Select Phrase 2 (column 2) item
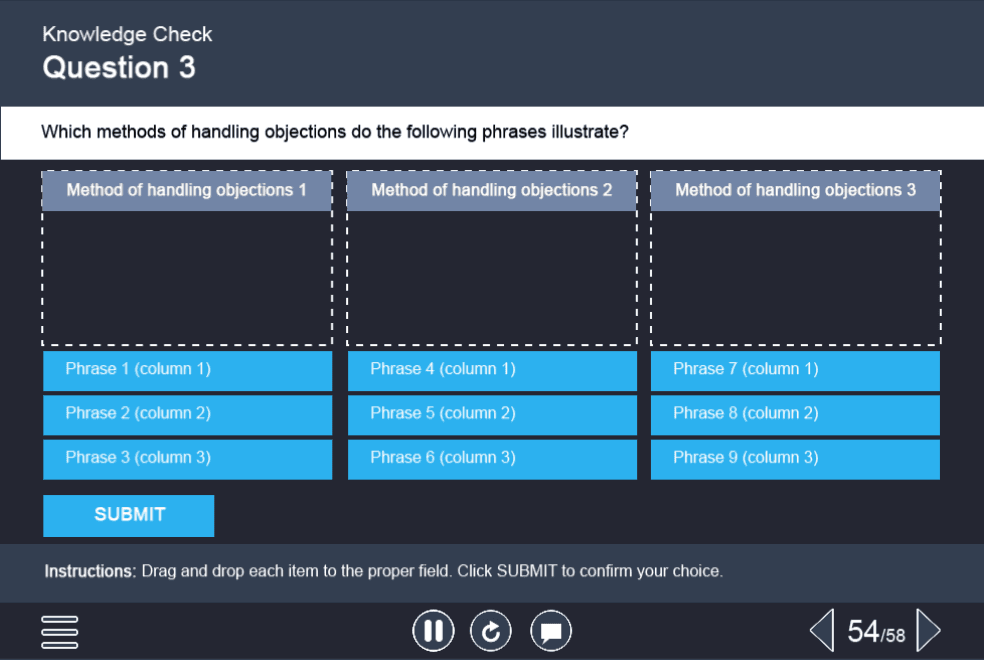 (x=187, y=414)
